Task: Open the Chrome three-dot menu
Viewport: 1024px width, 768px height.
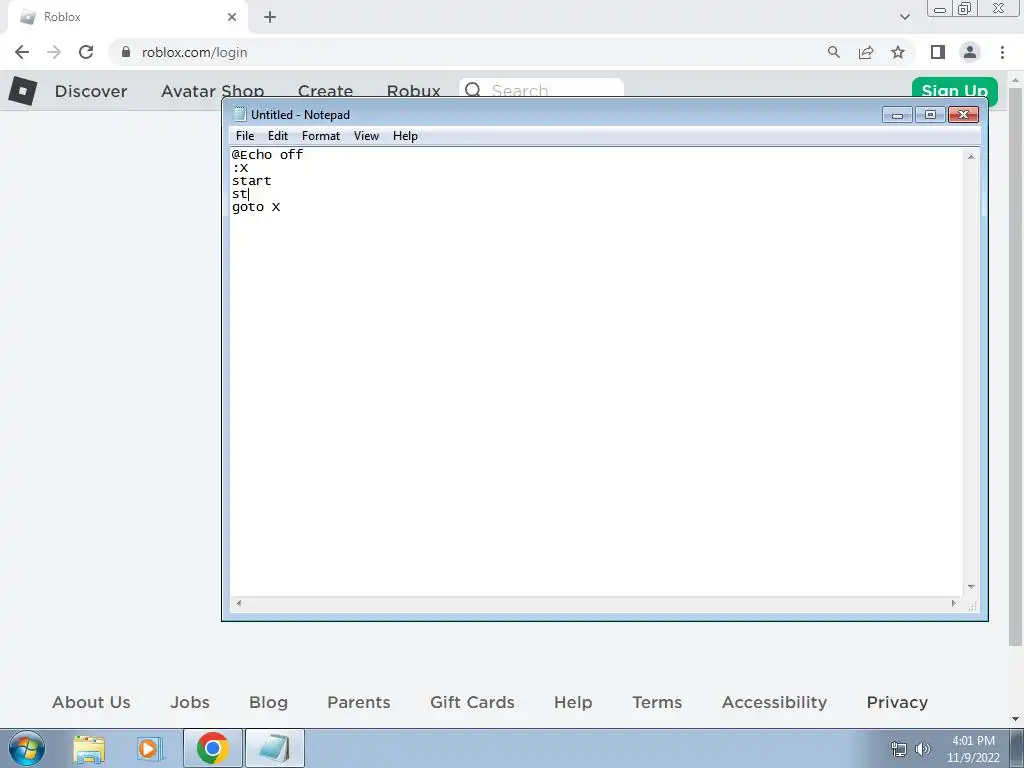Action: tap(1002, 52)
